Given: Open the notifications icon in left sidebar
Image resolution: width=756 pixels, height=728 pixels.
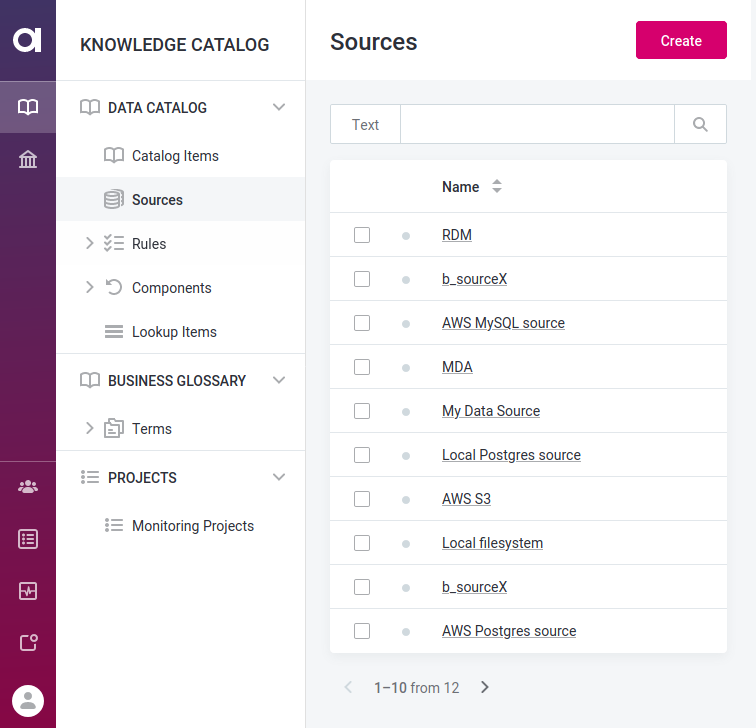Looking at the screenshot, I should (x=28, y=643).
